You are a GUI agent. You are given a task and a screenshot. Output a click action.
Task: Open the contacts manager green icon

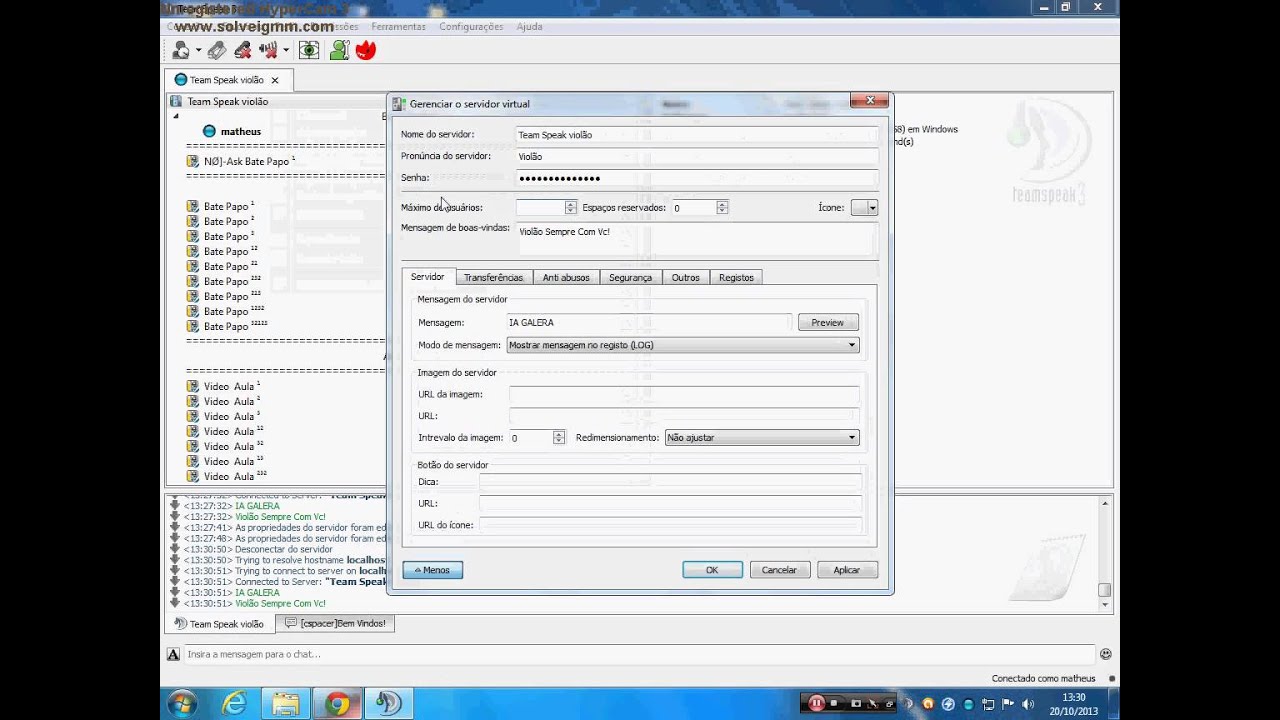point(339,50)
